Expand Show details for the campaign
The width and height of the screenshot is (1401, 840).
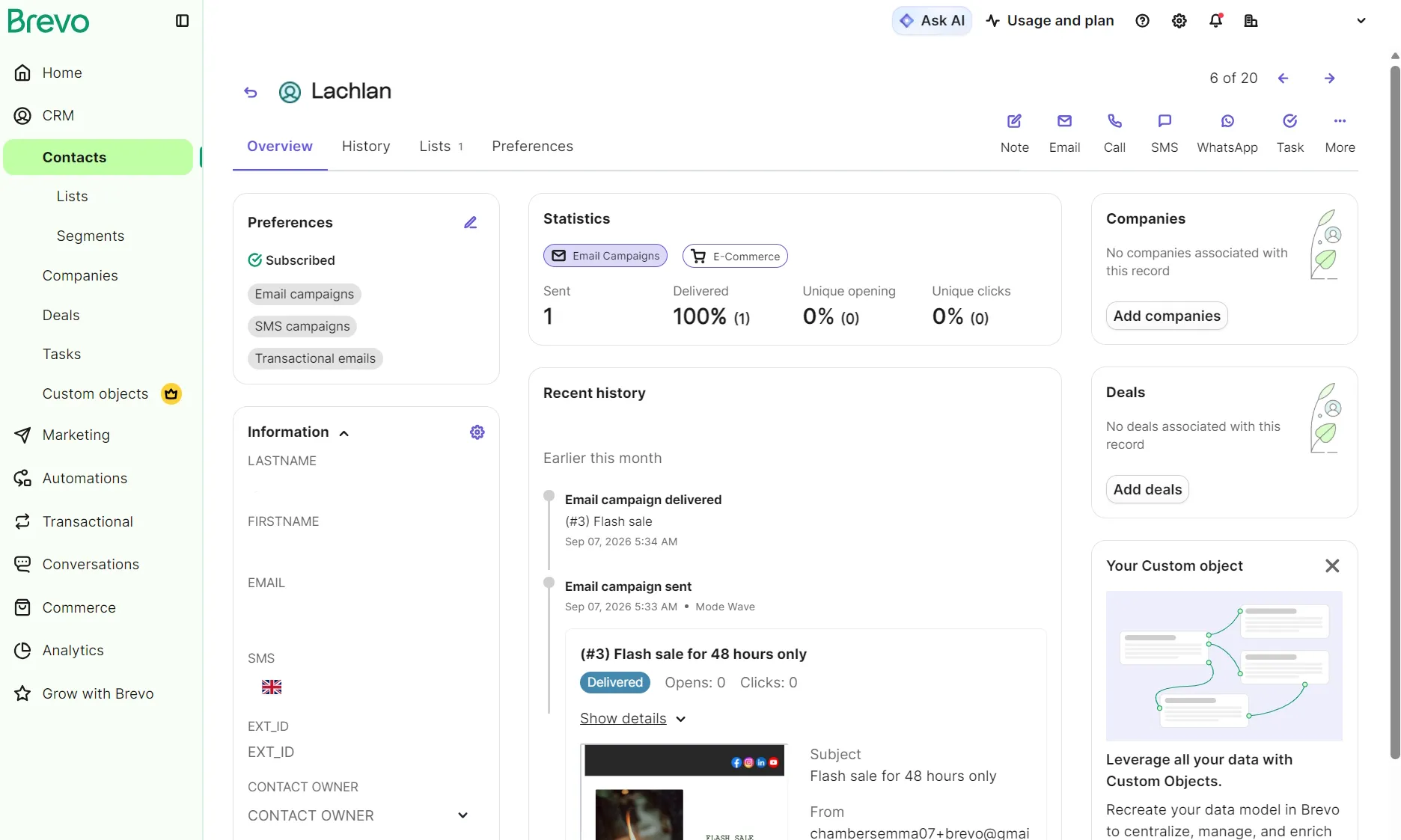[633, 719]
